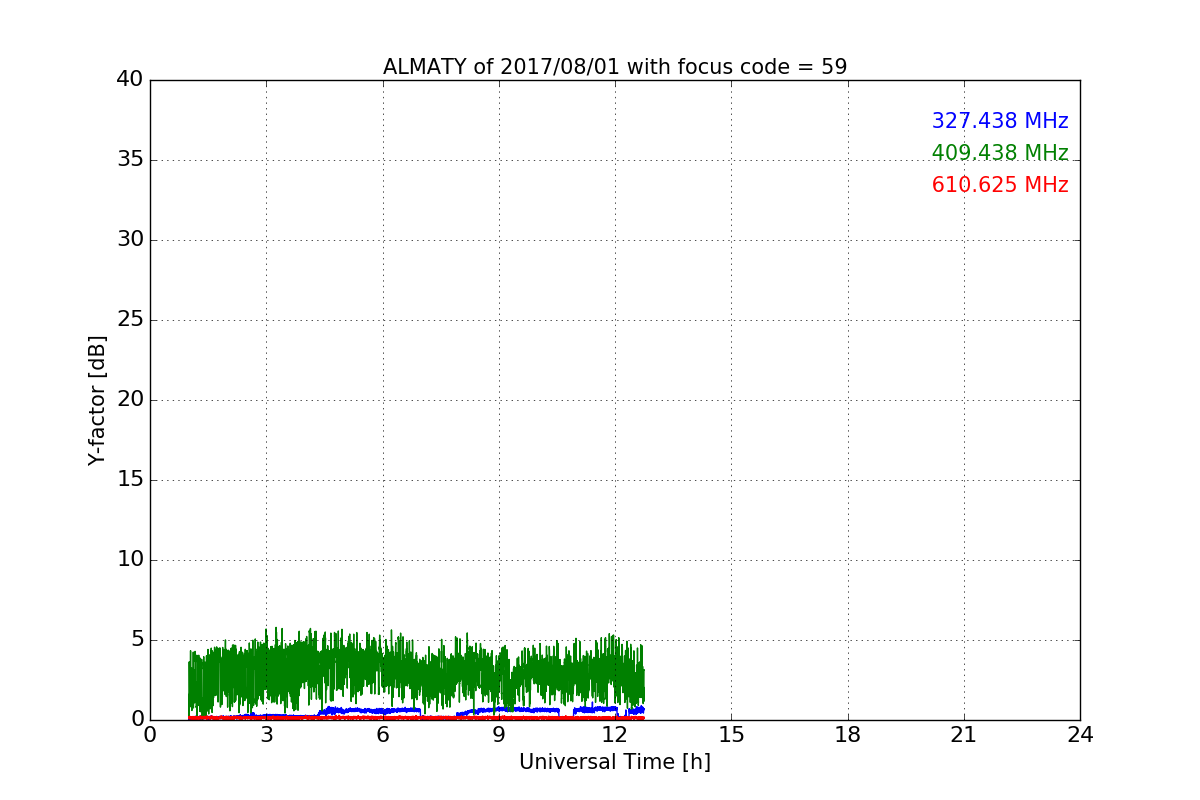Click the Universal Time [h] axis label
Screen dimensions: 1200x800
[x=615, y=762]
